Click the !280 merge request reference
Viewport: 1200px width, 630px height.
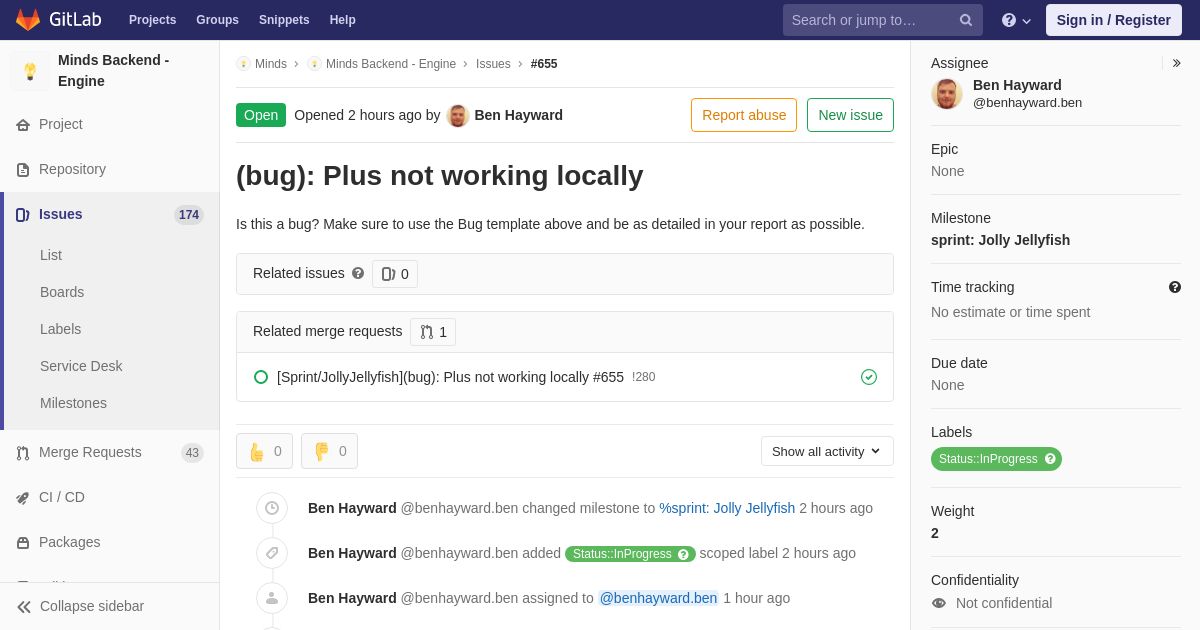pos(644,377)
